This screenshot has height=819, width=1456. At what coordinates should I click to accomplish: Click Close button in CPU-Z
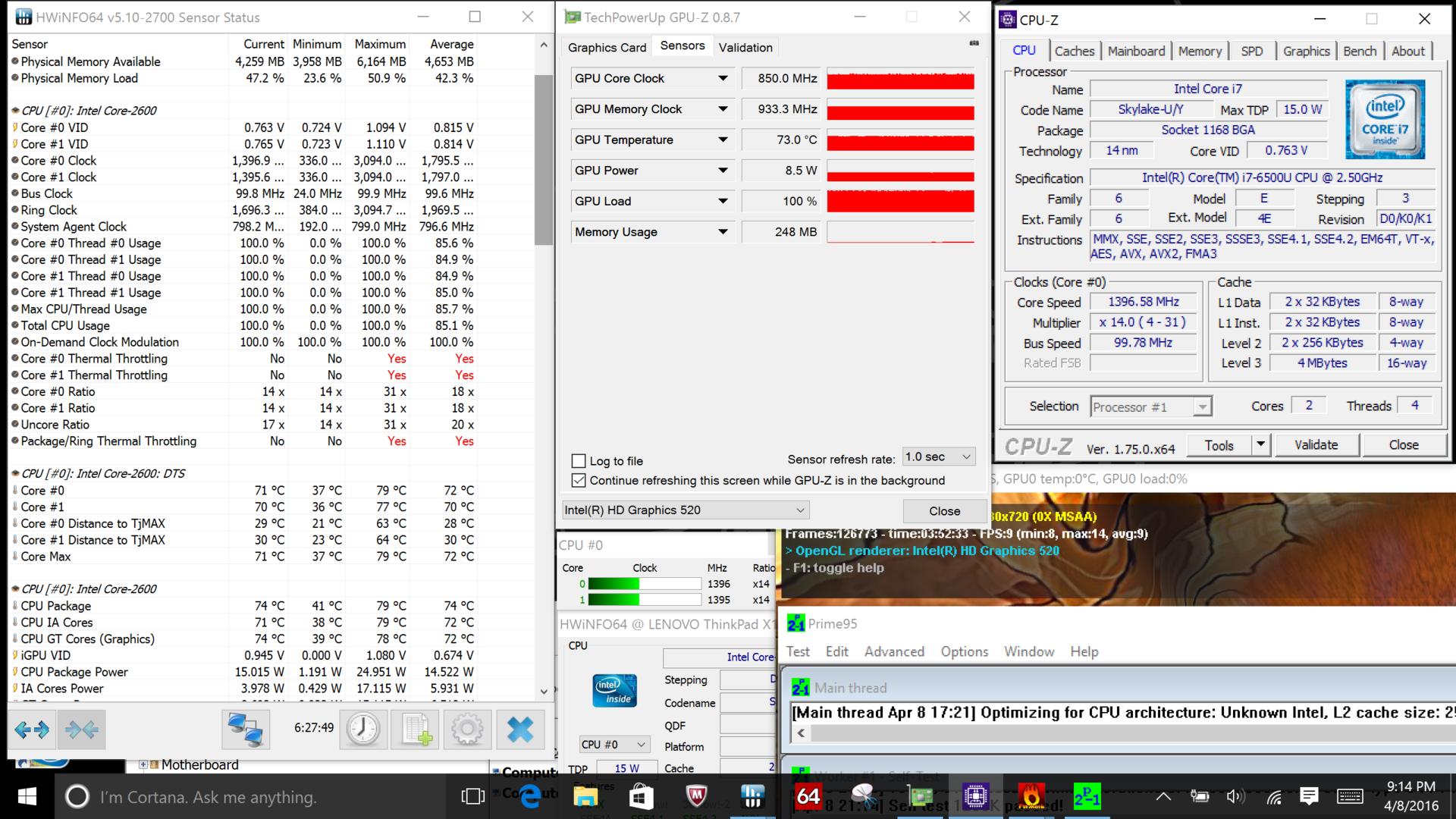click(1404, 445)
